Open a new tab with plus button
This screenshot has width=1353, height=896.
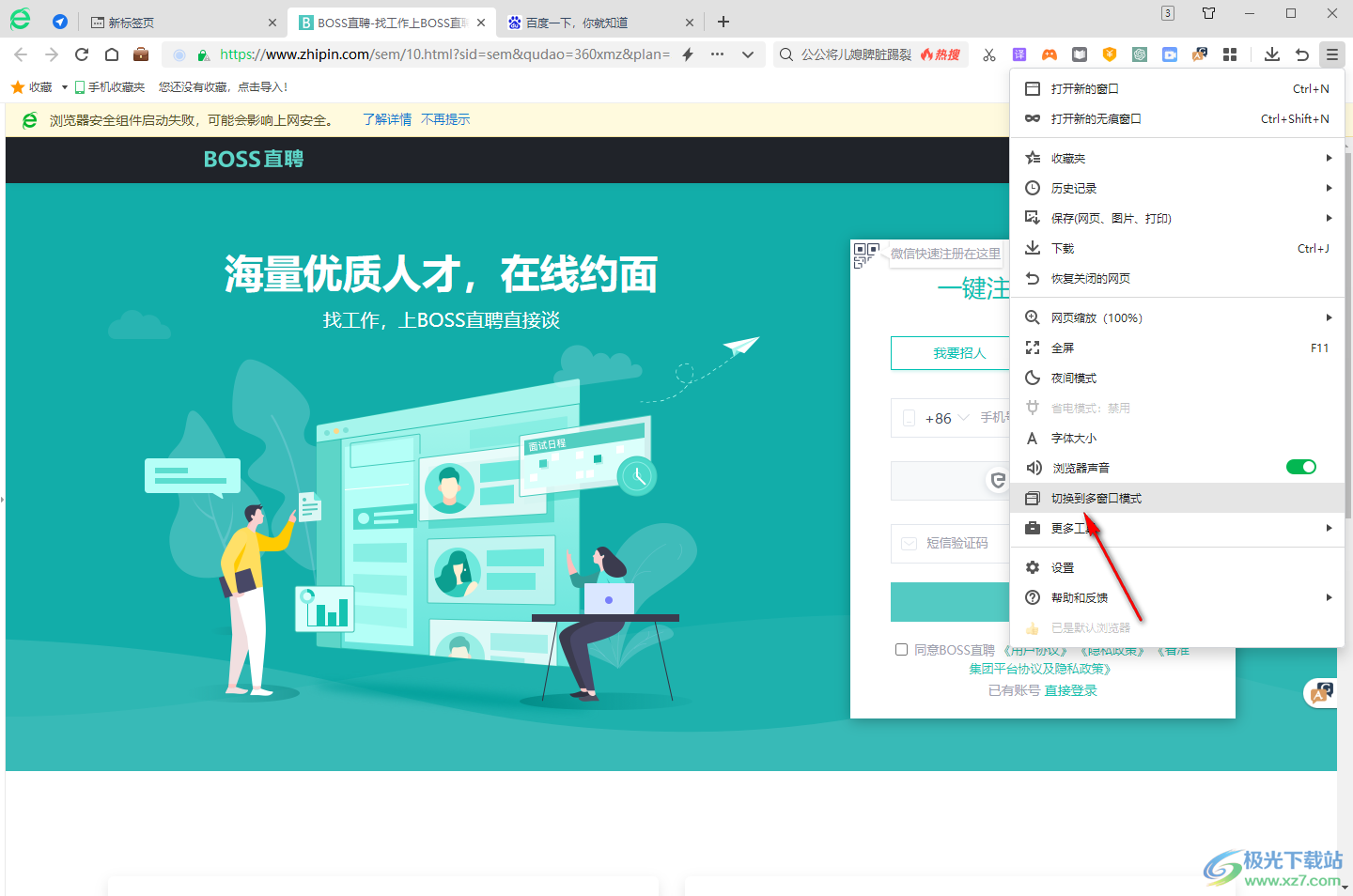723,22
